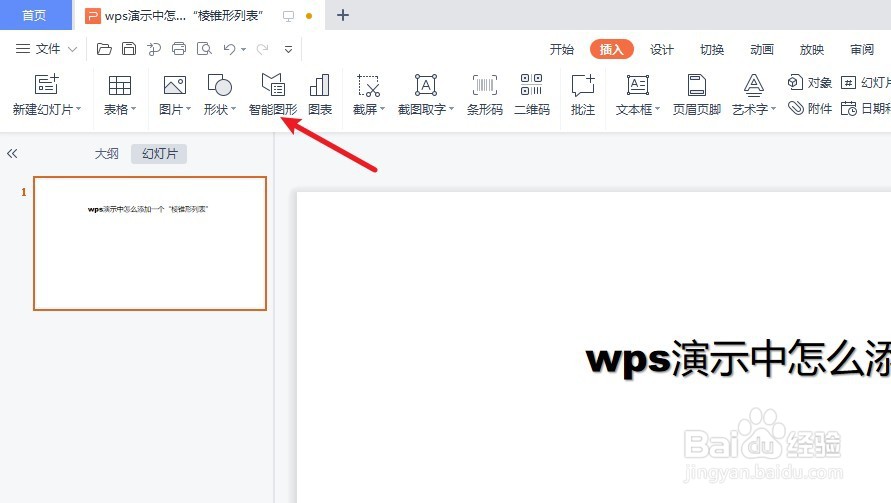The image size is (891, 503).
Task: Expand the Shapes (形状) dropdown arrow
Action: (x=233, y=109)
